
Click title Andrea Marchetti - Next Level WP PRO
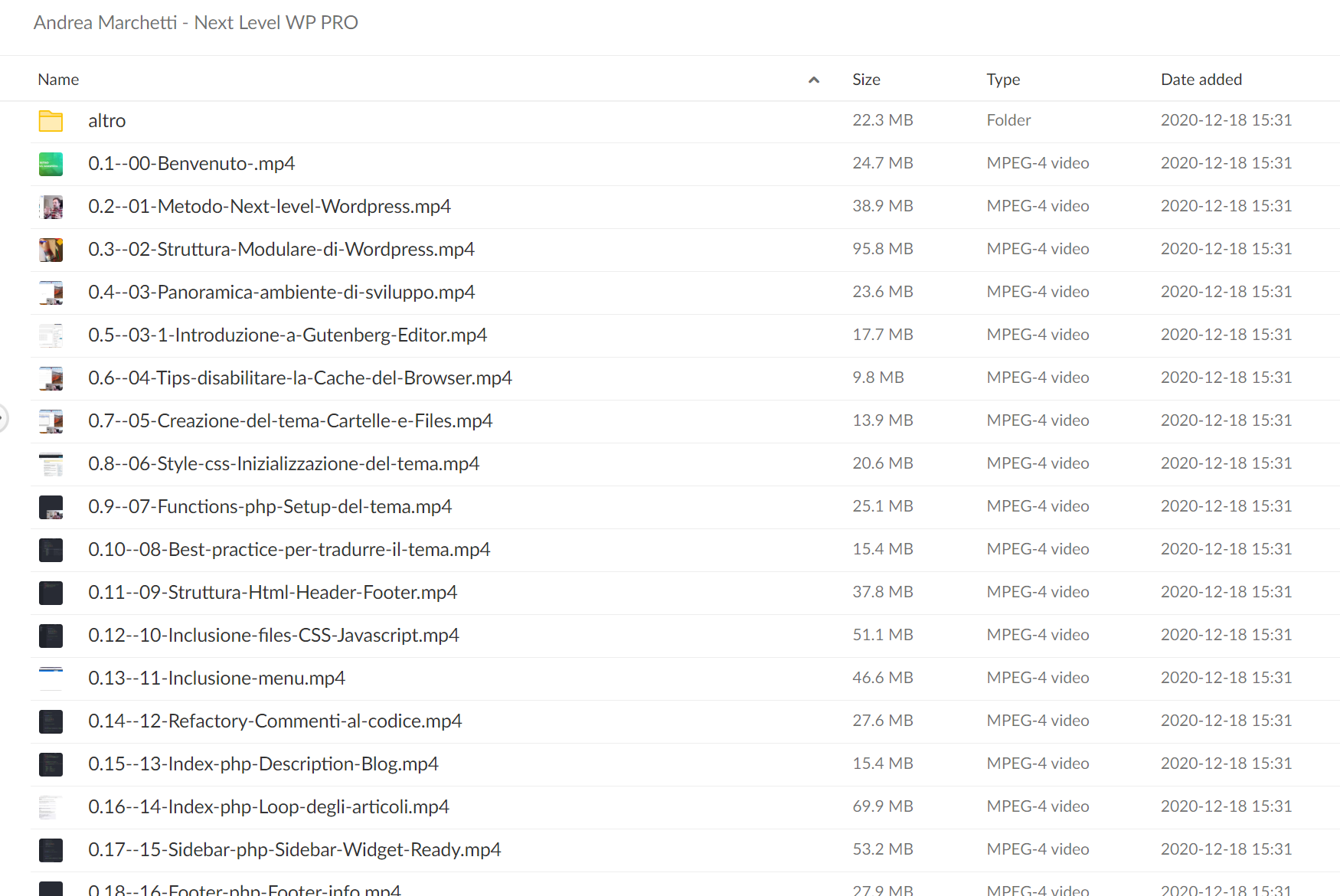196,22
